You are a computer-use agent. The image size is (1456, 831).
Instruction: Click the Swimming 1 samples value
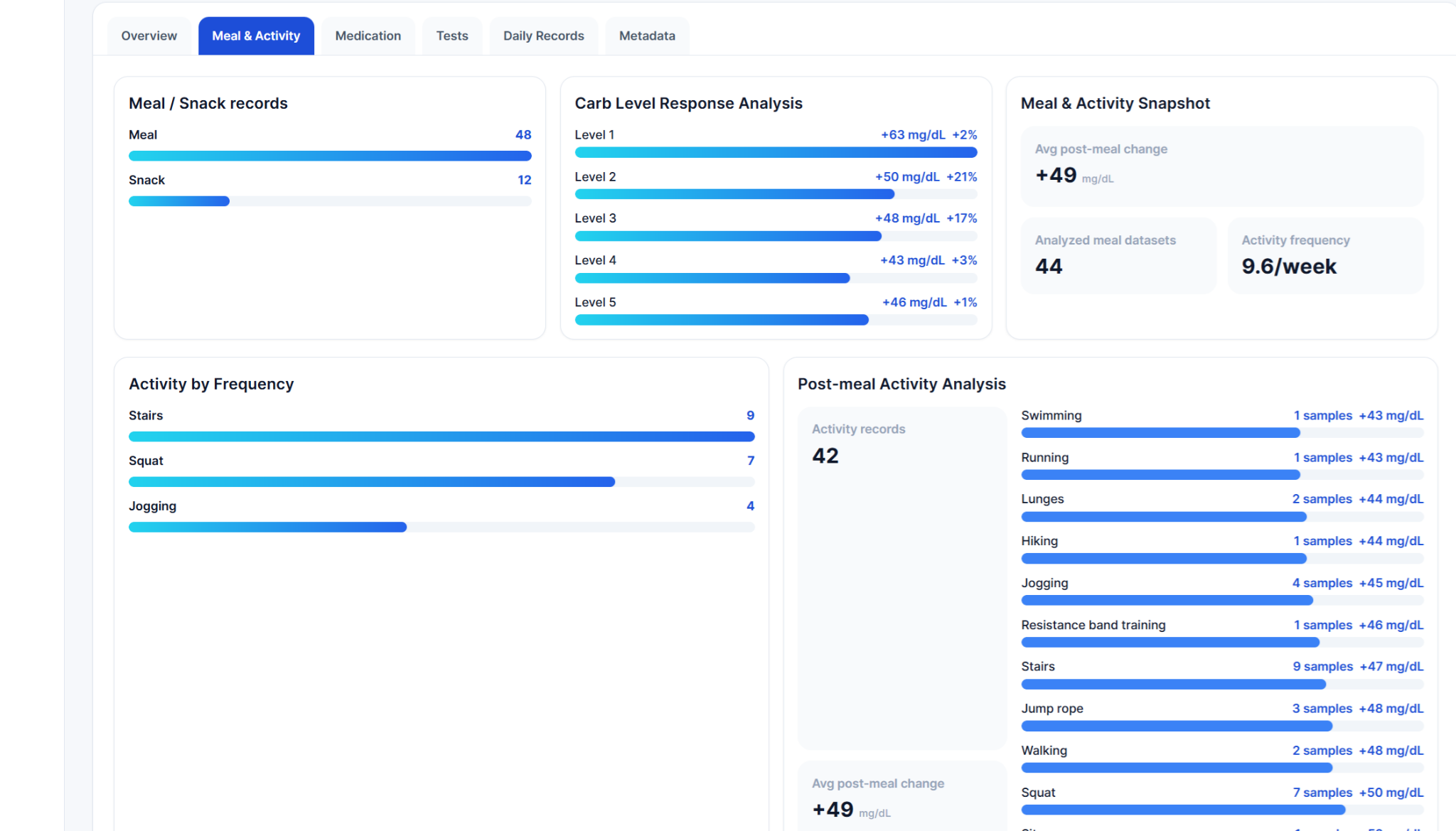[1323, 415]
